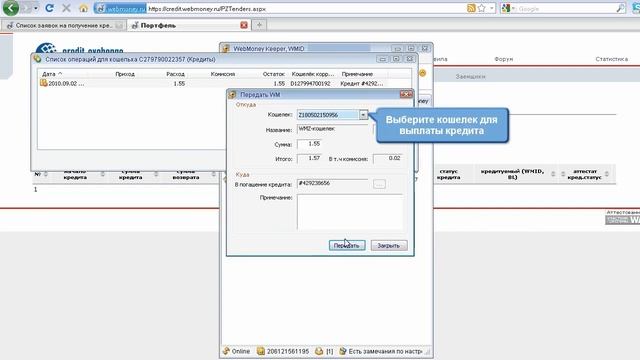Image resolution: width=640 pixels, height=360 pixels.
Task: Click the Передать button
Action: click(x=347, y=246)
